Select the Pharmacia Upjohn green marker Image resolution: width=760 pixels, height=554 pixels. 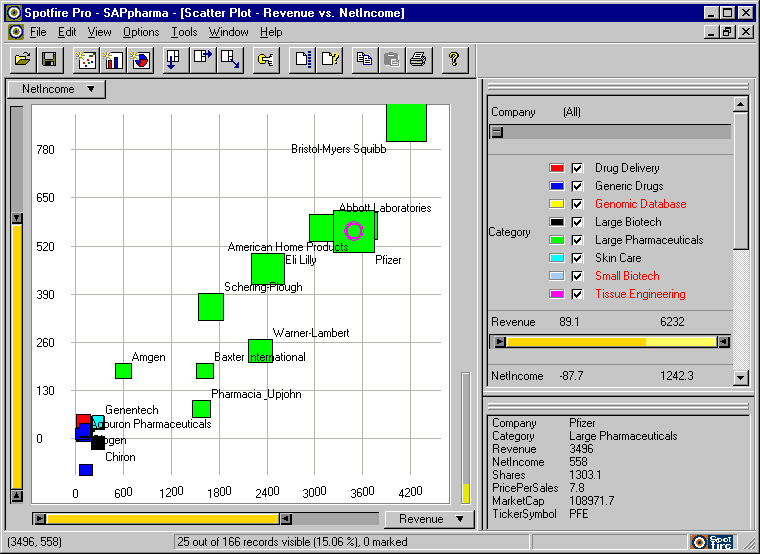201,409
